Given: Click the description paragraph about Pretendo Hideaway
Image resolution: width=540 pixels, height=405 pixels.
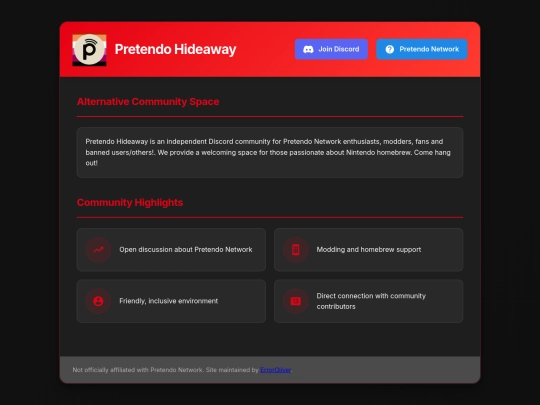Looking at the screenshot, I should click(268, 152).
